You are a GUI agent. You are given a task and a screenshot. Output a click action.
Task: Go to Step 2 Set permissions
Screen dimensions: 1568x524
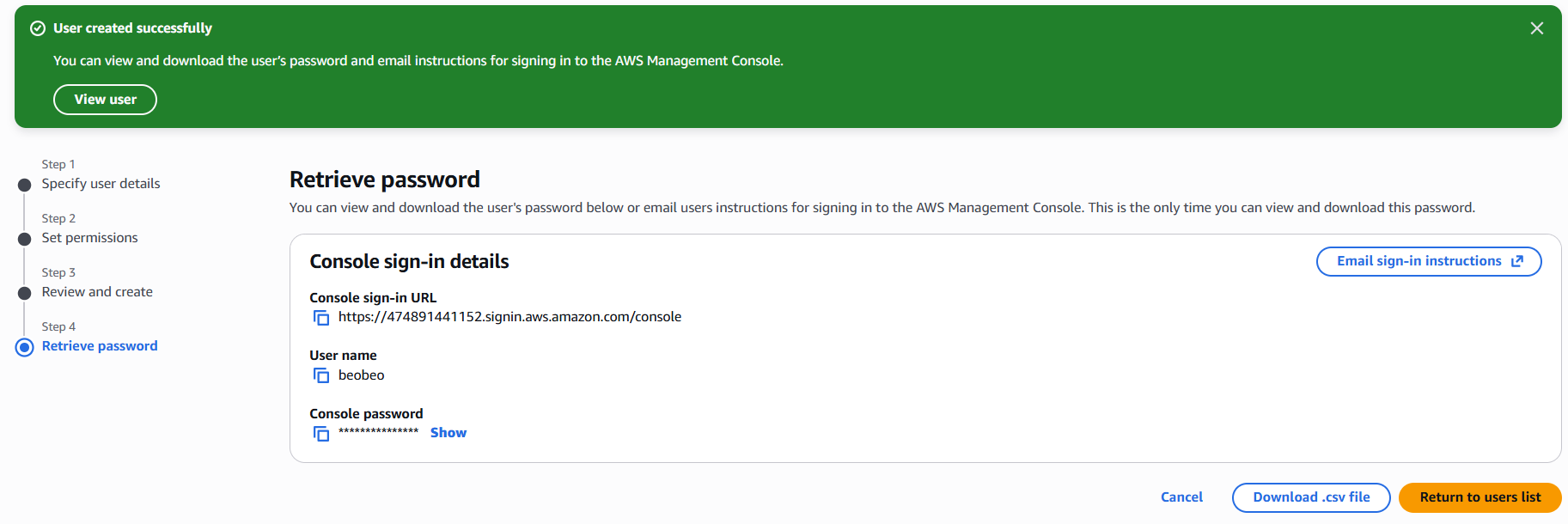(89, 238)
